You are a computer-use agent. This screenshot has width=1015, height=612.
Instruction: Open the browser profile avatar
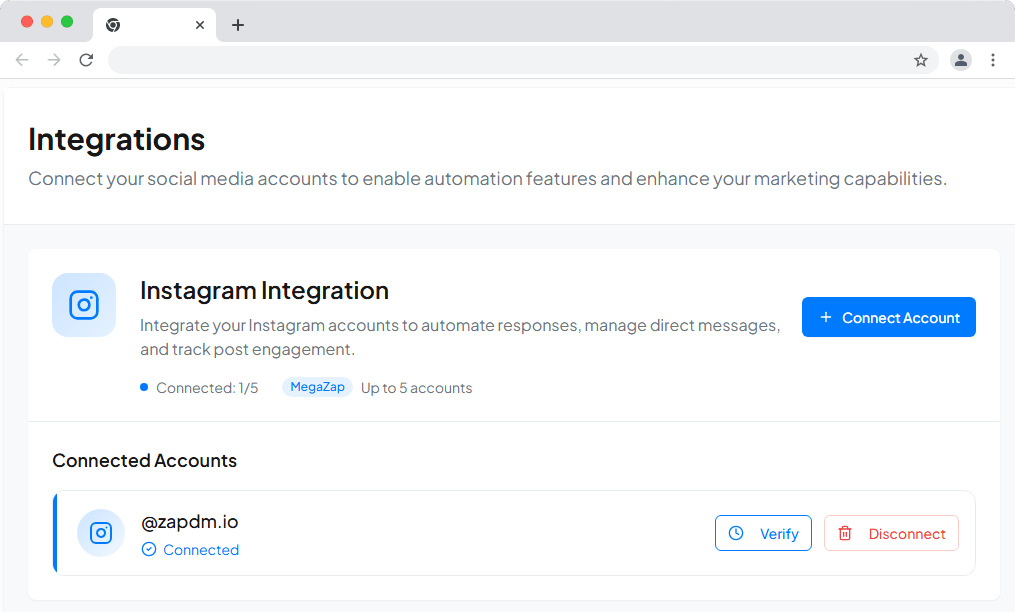point(961,60)
